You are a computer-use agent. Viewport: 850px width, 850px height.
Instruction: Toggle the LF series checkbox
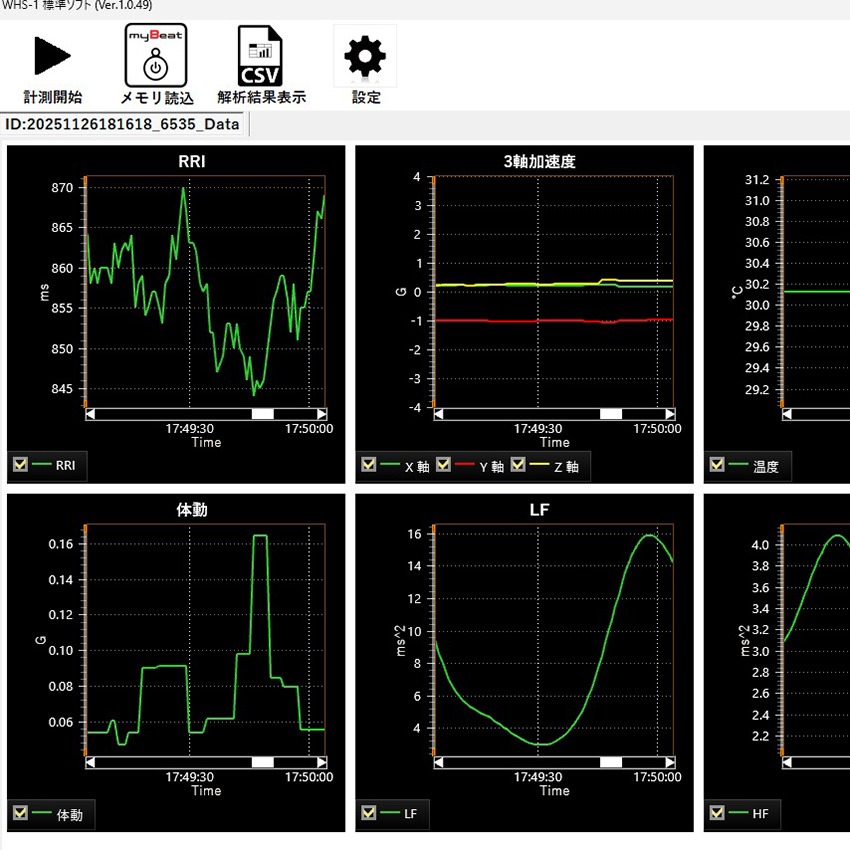[369, 814]
